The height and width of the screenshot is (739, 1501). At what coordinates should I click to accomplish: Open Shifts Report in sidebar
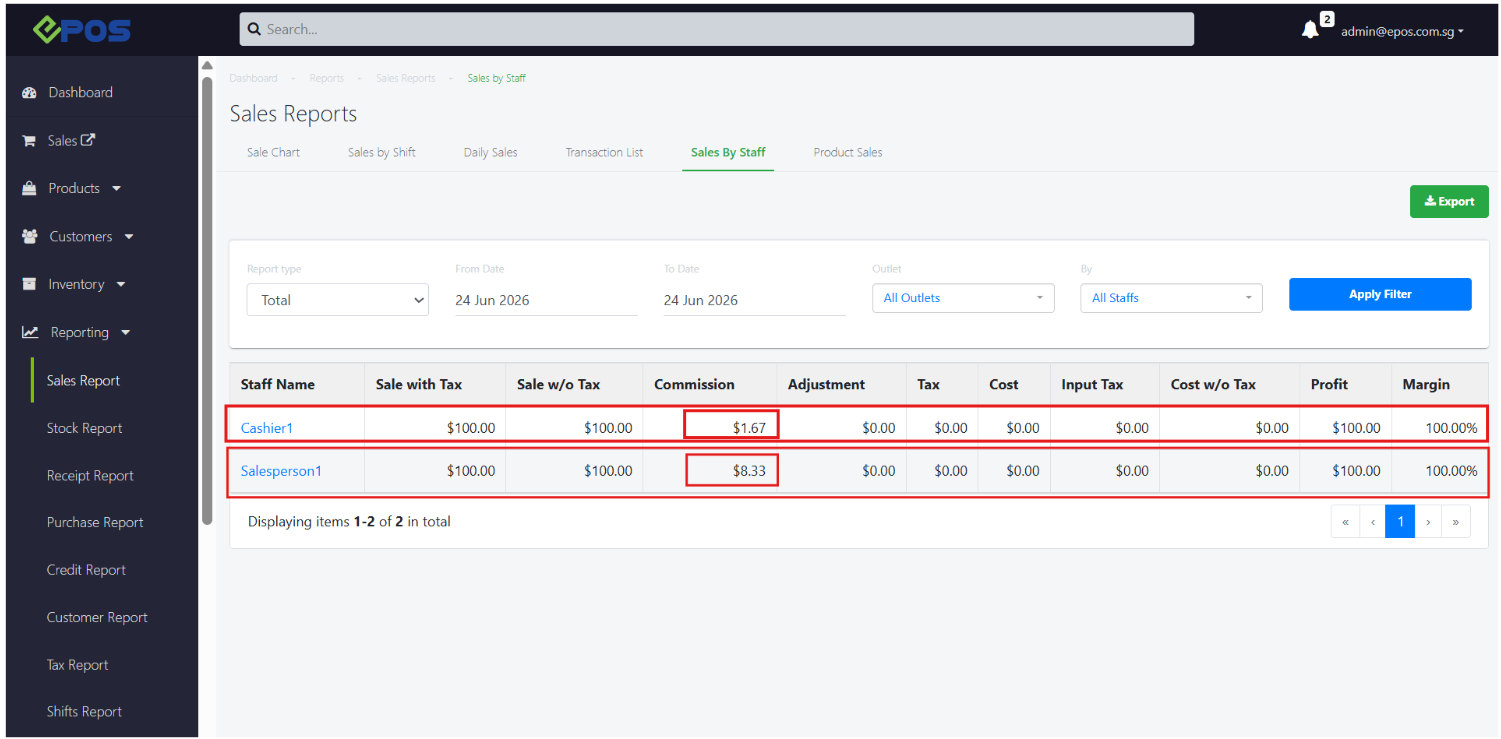click(x=84, y=712)
